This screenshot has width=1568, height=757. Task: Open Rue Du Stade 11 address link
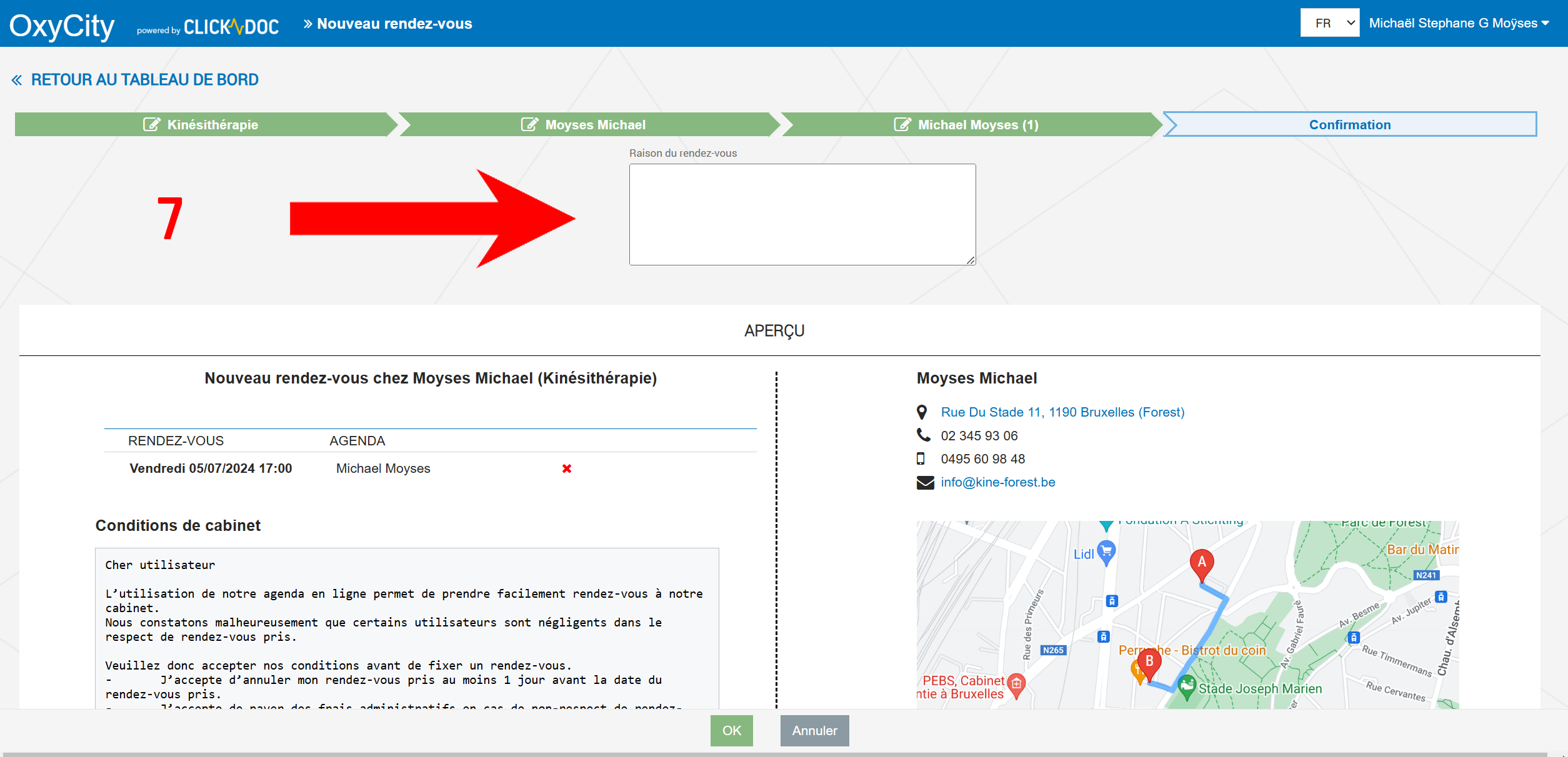pyautogui.click(x=1062, y=412)
